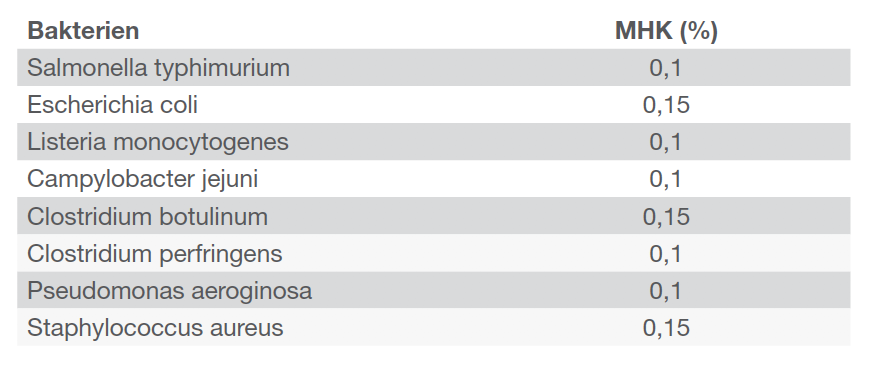
Task: Select the Escherichia coli cell
Action: [x=112, y=104]
